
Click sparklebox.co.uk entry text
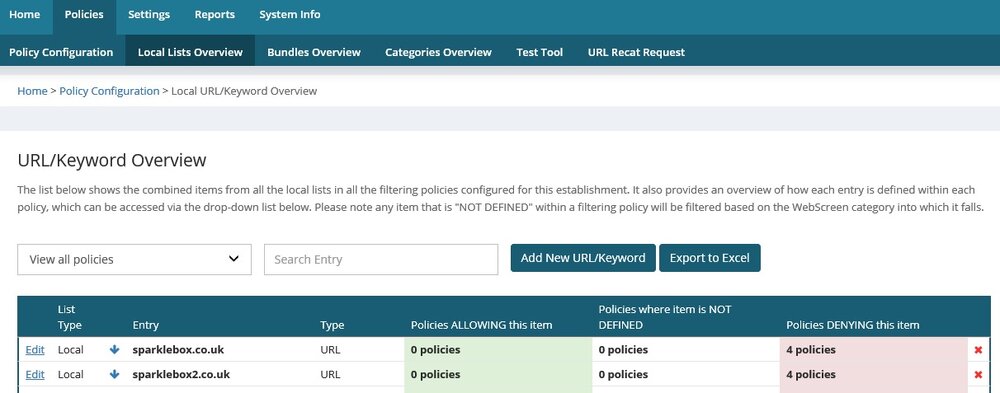[178, 350]
